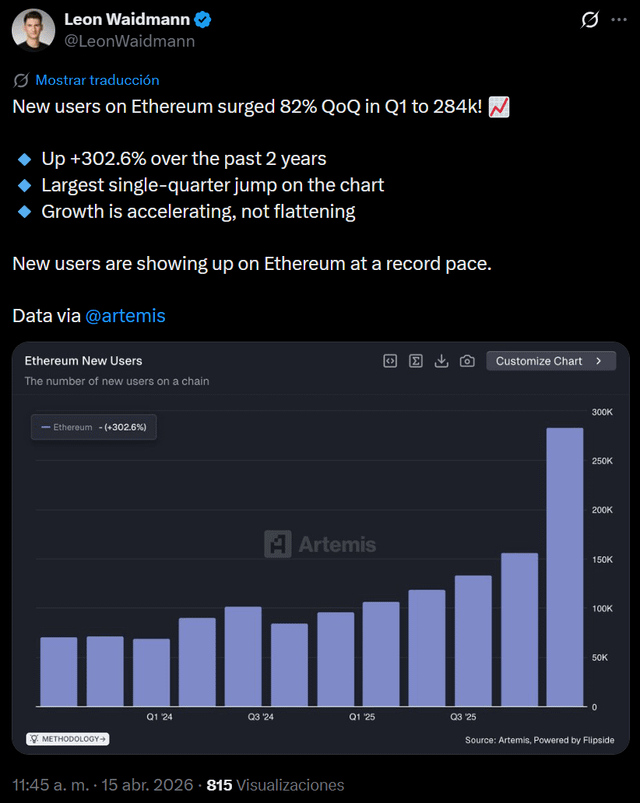This screenshot has width=640, height=803.
Task: Expand the Customize Chart chevron
Action: click(599, 361)
